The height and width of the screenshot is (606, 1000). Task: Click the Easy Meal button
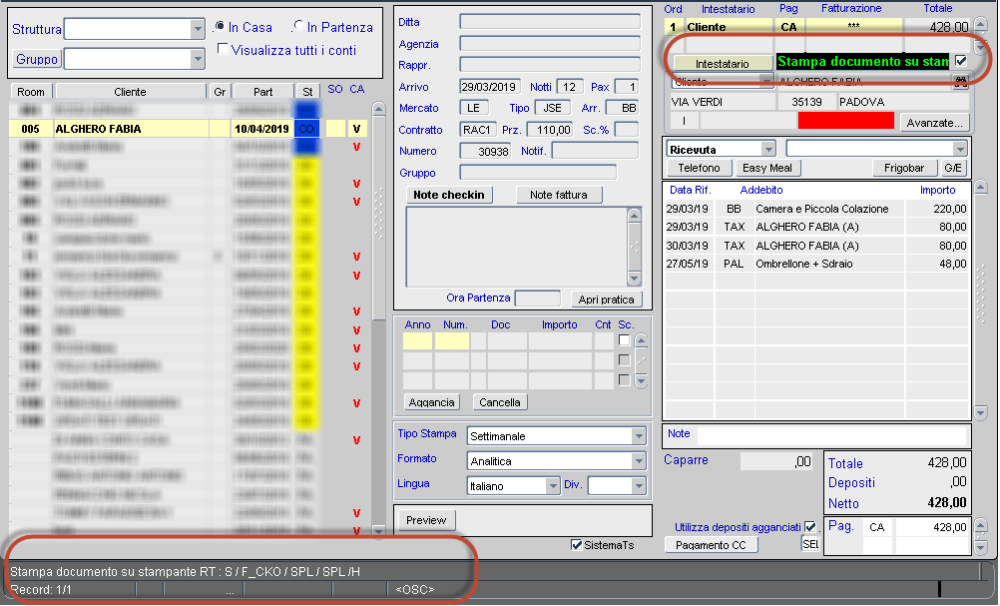click(x=767, y=168)
